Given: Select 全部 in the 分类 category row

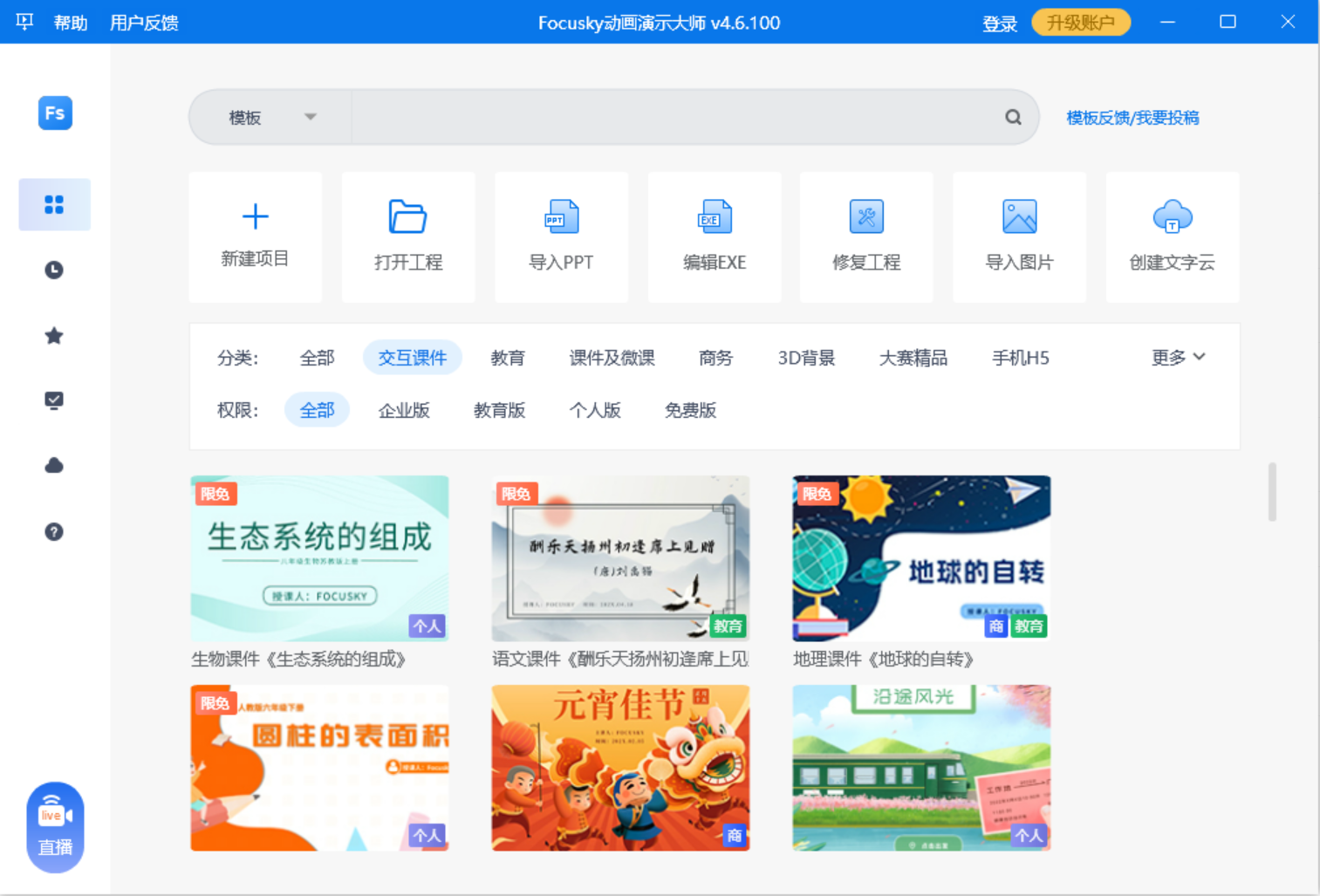Looking at the screenshot, I should [317, 358].
